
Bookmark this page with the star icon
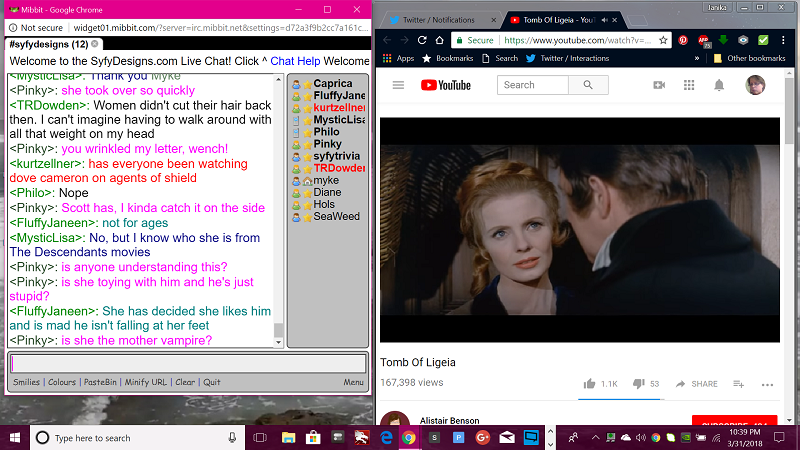coord(663,40)
